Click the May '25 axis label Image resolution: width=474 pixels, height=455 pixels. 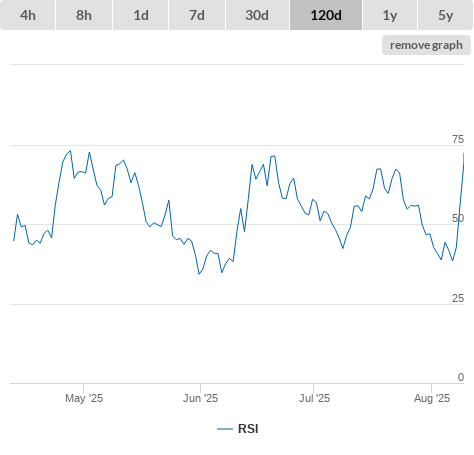84,398
